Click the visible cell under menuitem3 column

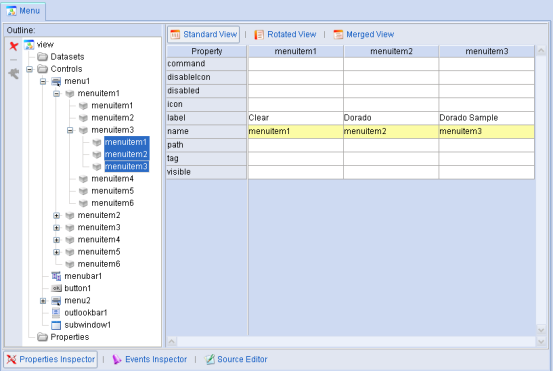pos(486,172)
